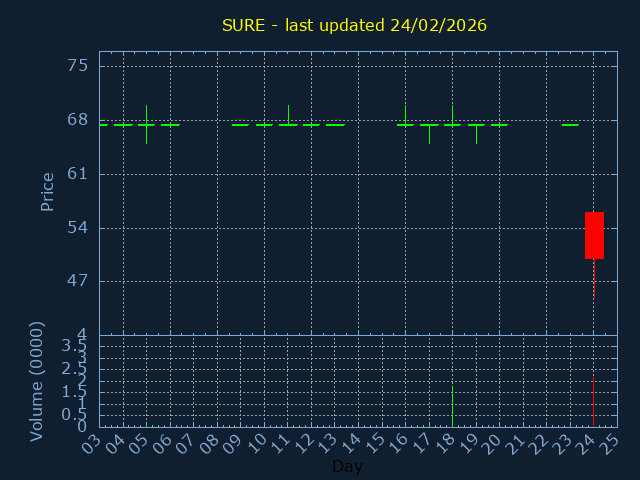Click the day 23 flat green candle
The height and width of the screenshot is (480, 640).
[x=570, y=125]
